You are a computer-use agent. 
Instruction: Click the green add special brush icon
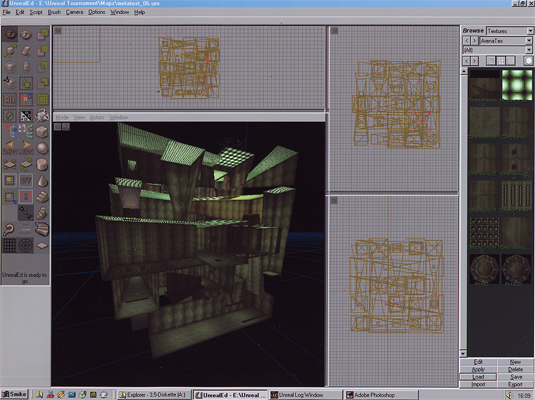42,100
